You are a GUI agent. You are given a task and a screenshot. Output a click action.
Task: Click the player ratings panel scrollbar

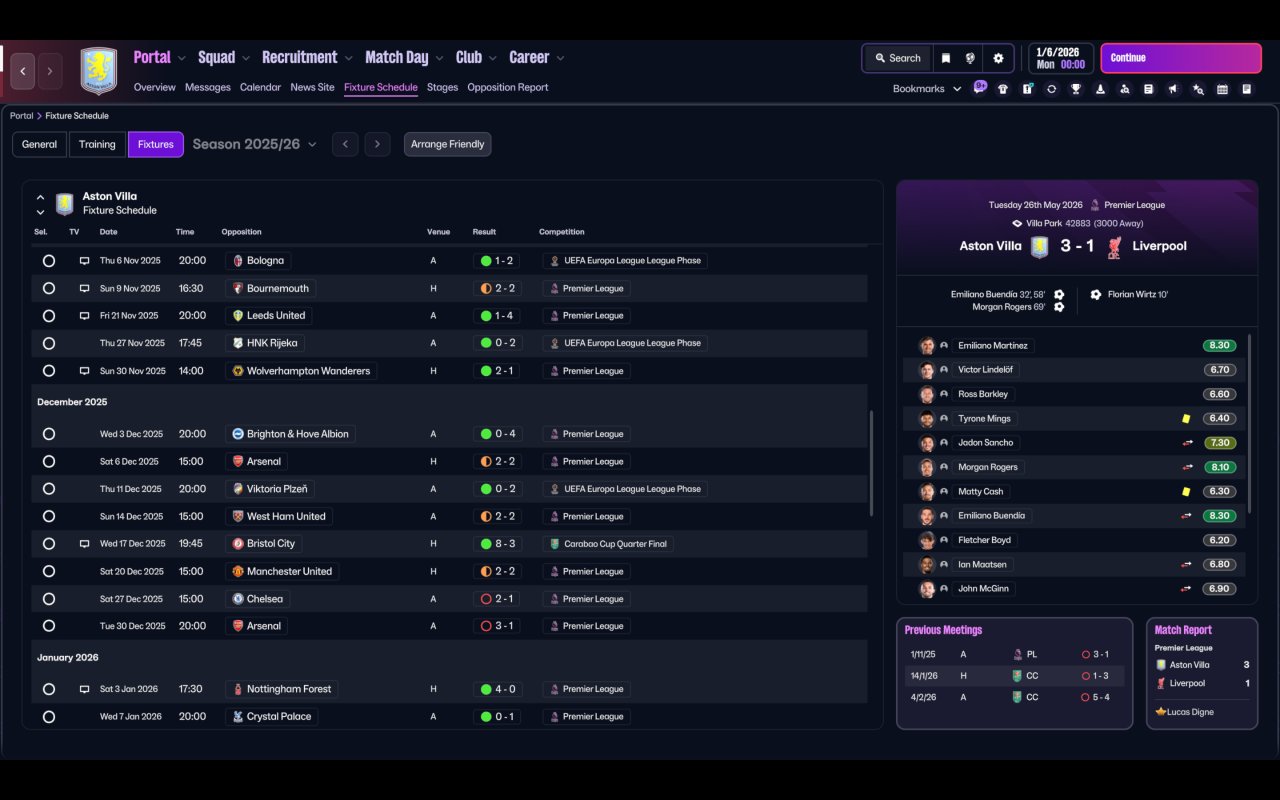point(1250,423)
